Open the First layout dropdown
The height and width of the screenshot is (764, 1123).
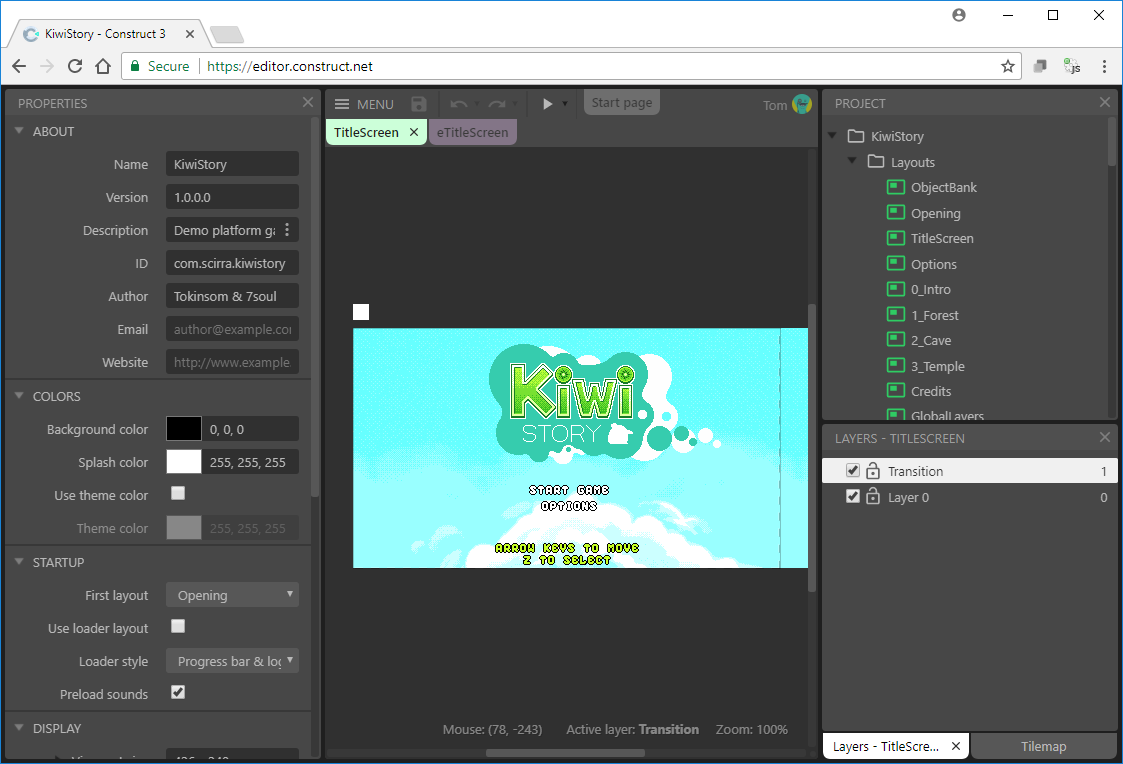232,595
